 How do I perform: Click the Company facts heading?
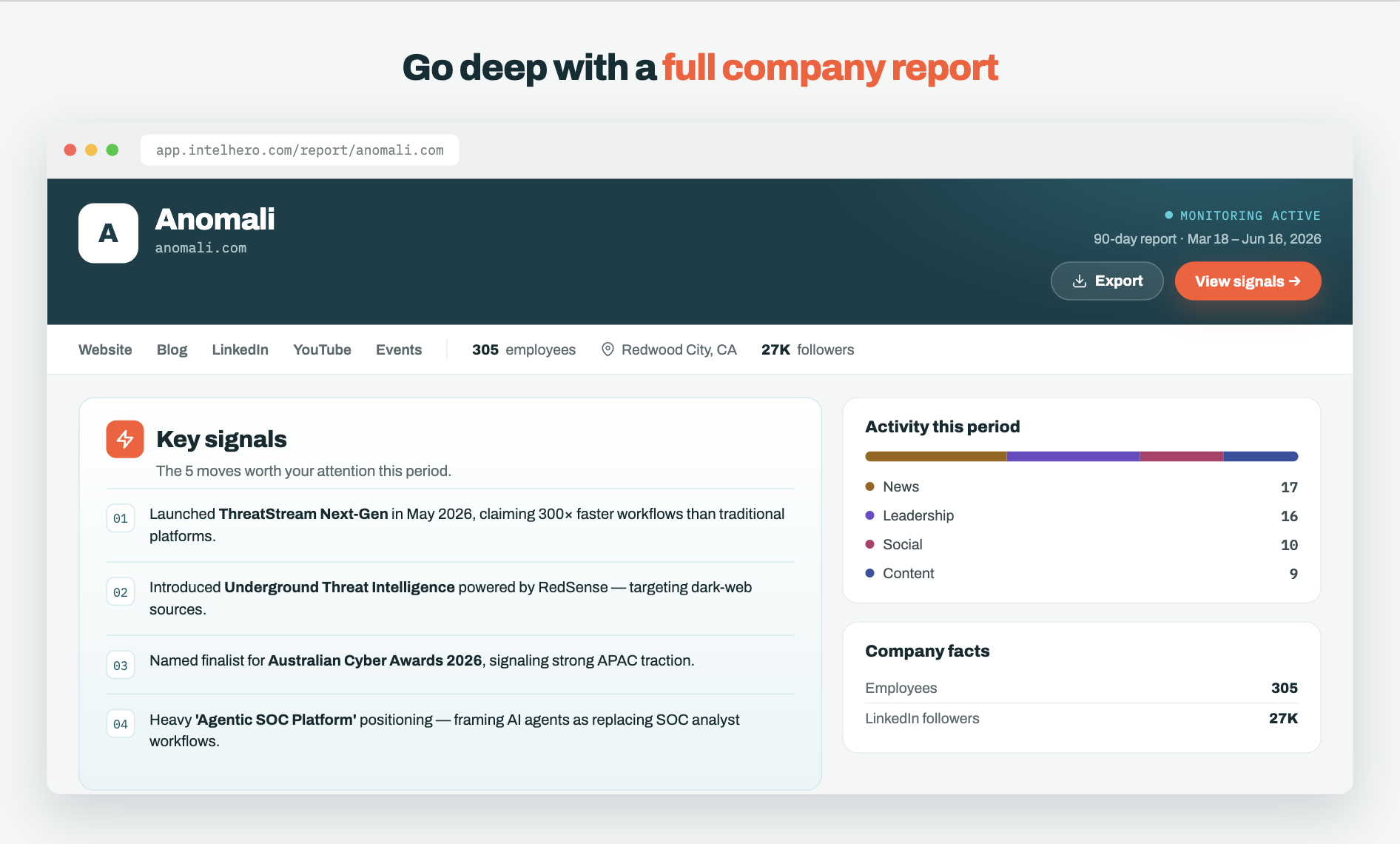tap(927, 651)
